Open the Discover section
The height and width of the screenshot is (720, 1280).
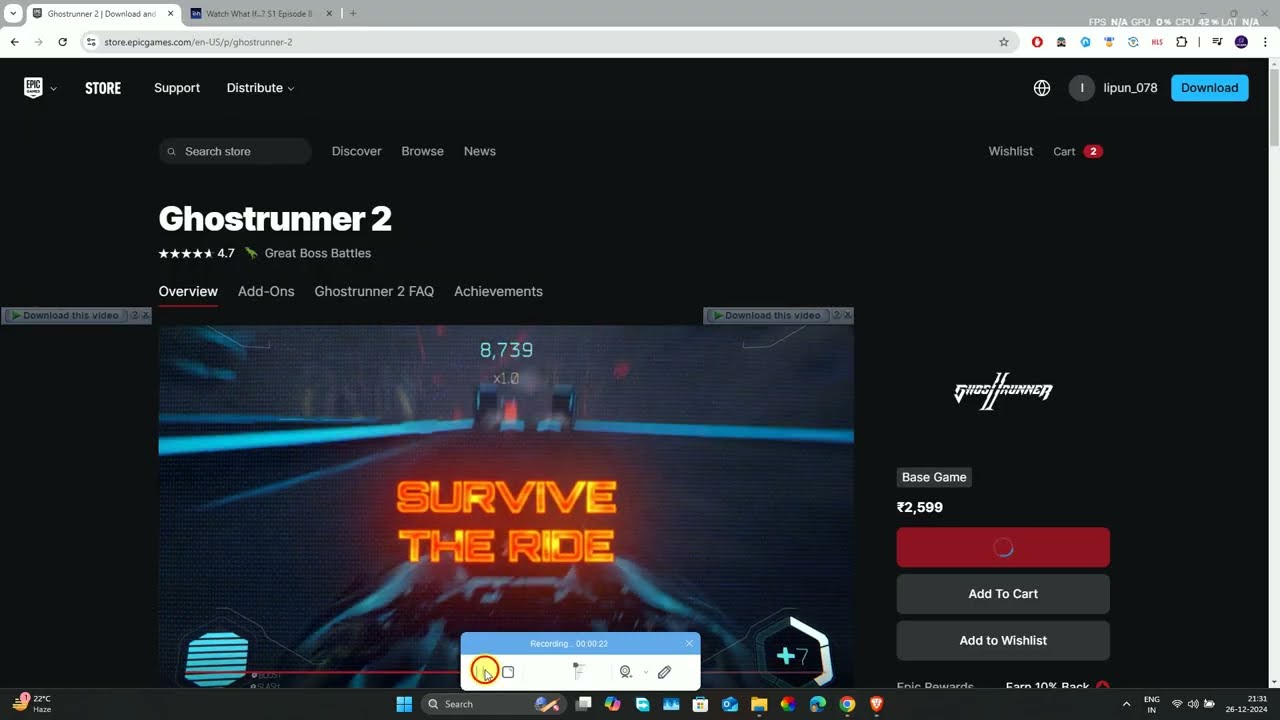tap(357, 151)
